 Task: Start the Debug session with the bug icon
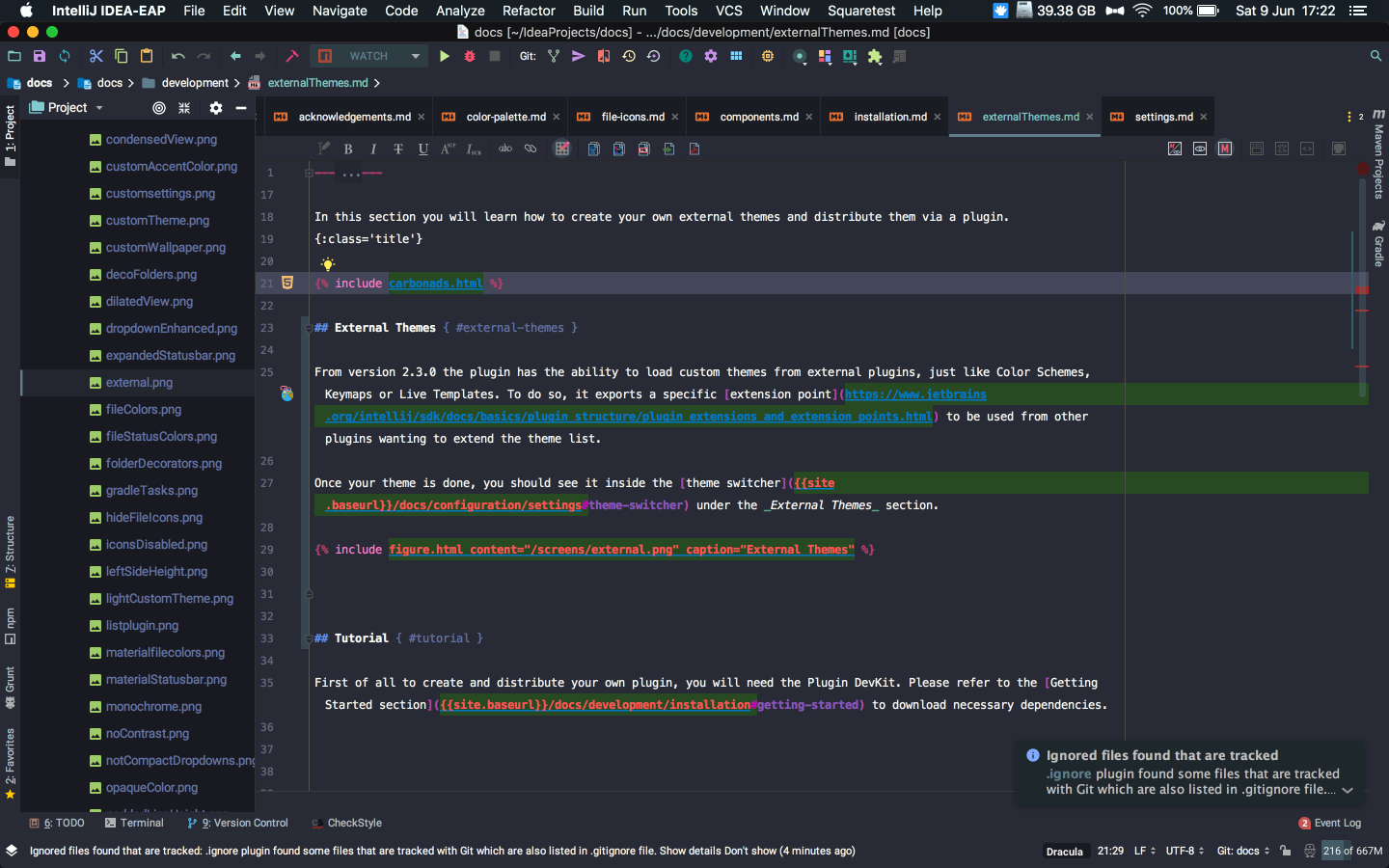(x=469, y=56)
